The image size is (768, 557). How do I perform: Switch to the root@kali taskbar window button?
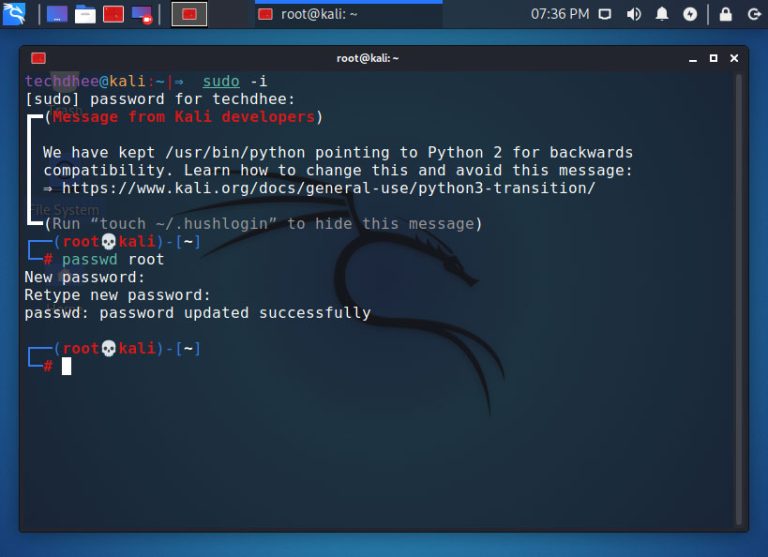[348, 14]
